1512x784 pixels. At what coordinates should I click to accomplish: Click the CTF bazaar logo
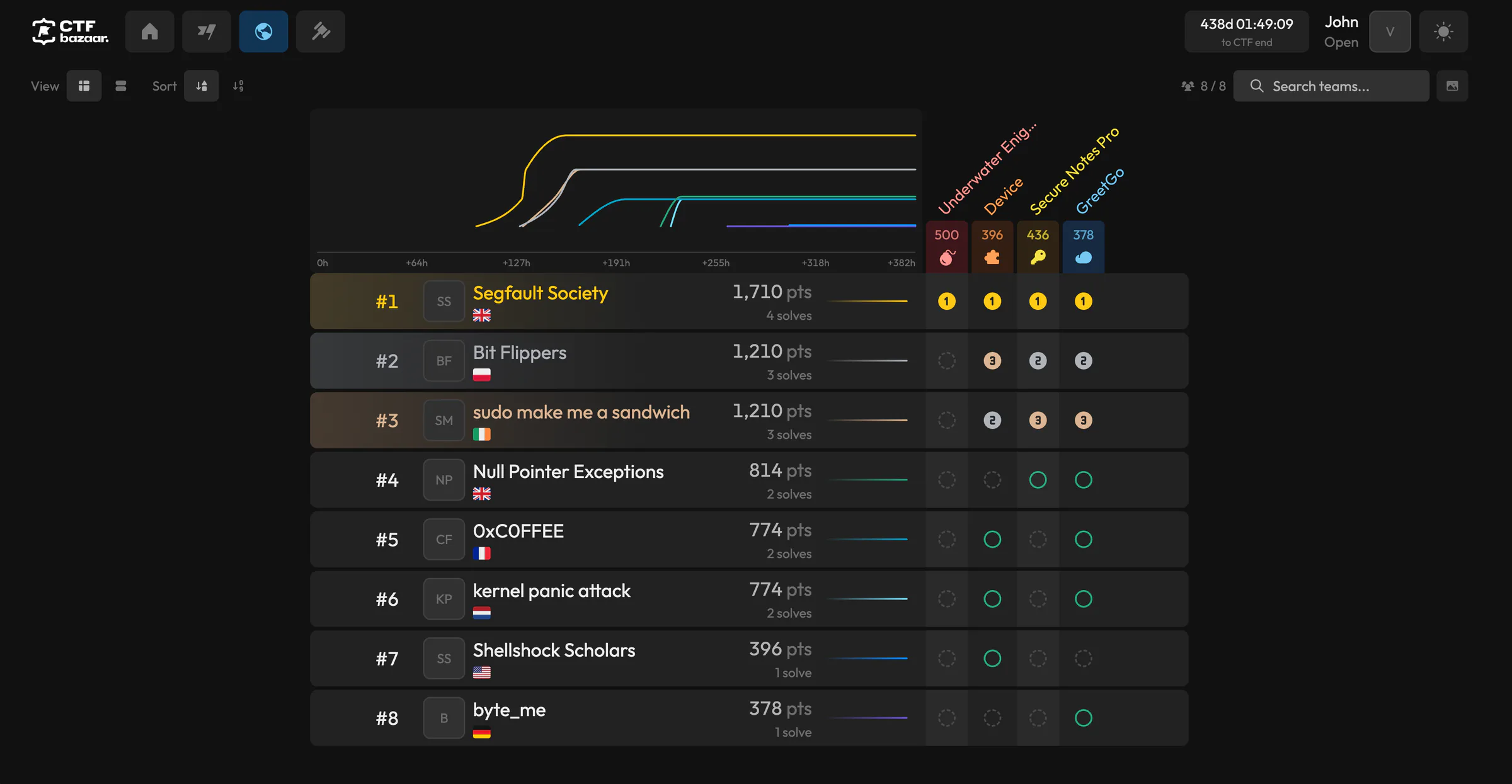coord(70,31)
